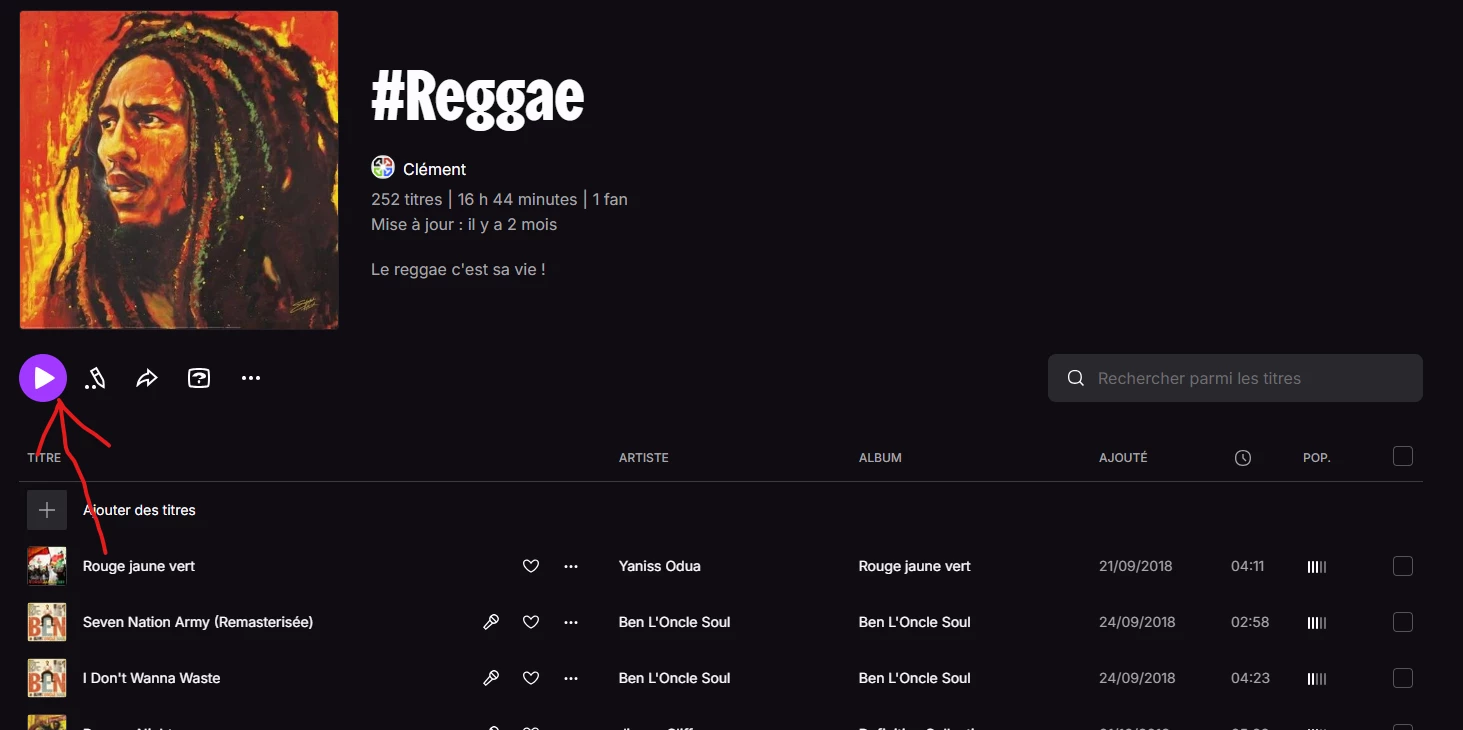
Task: Select the Seven Nation Army track checkbox
Action: [x=1403, y=622]
